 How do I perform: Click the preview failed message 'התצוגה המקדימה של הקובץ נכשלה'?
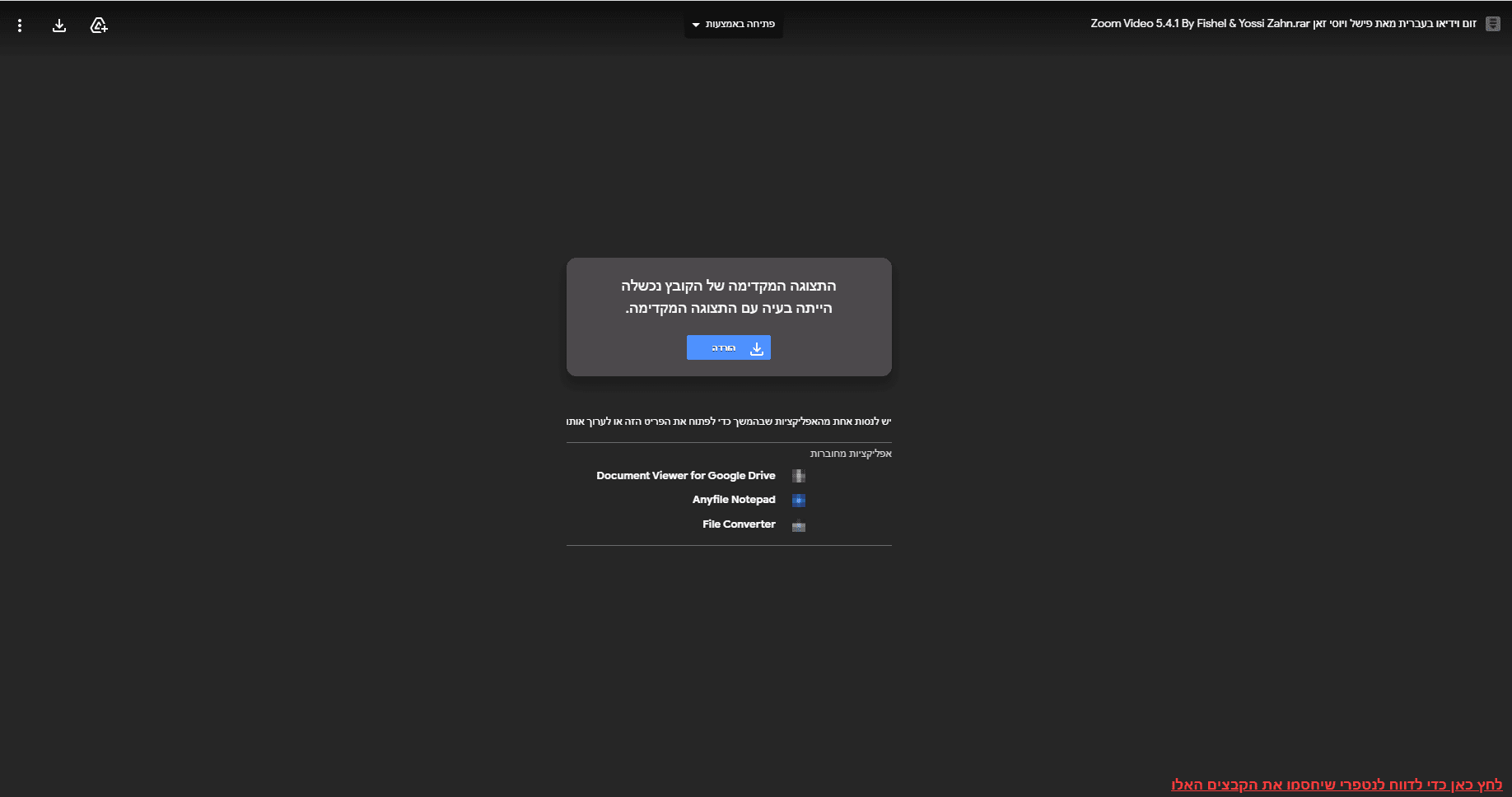tap(729, 286)
